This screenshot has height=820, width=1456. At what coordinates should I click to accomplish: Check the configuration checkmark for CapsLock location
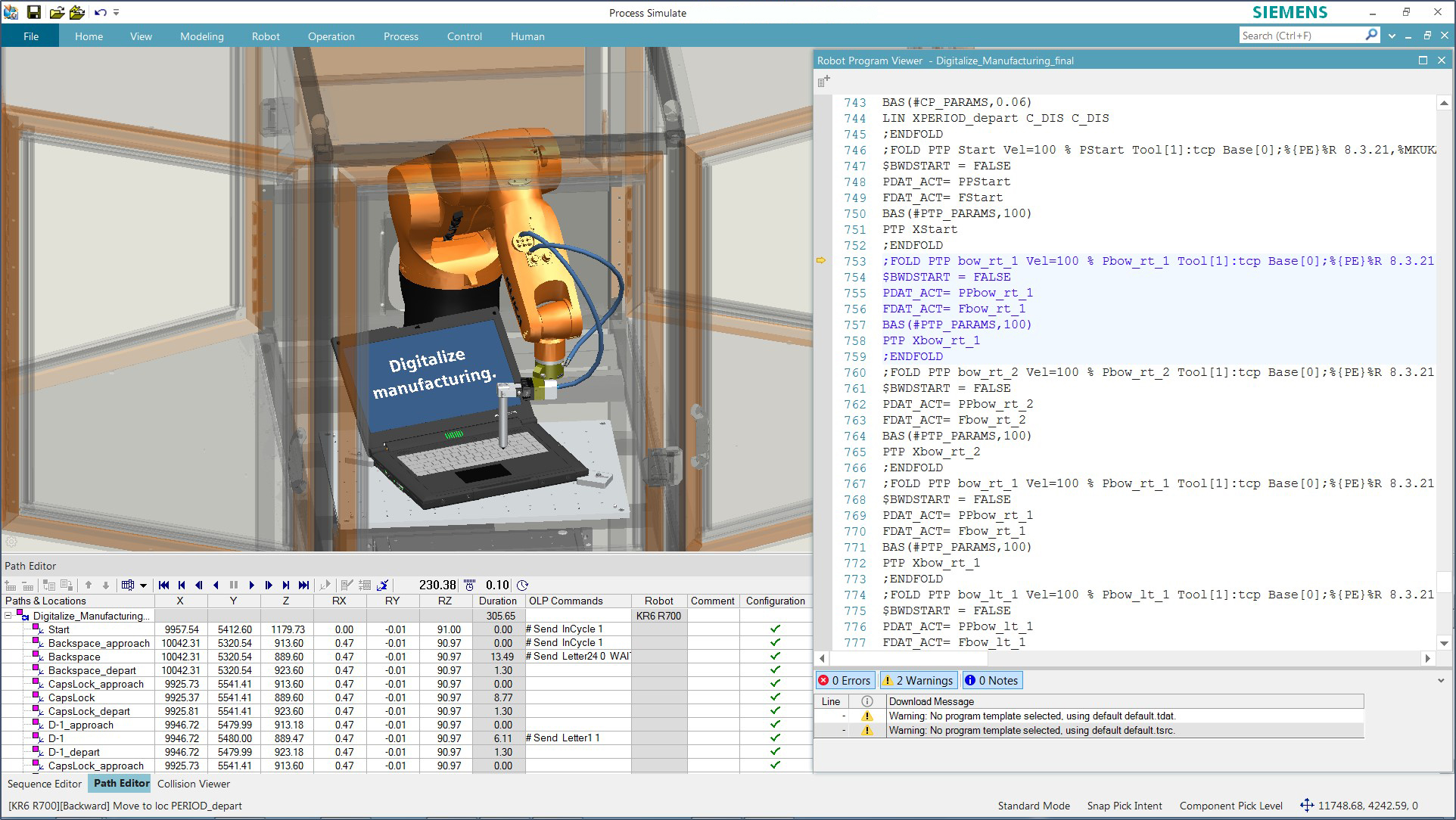pyautogui.click(x=773, y=697)
